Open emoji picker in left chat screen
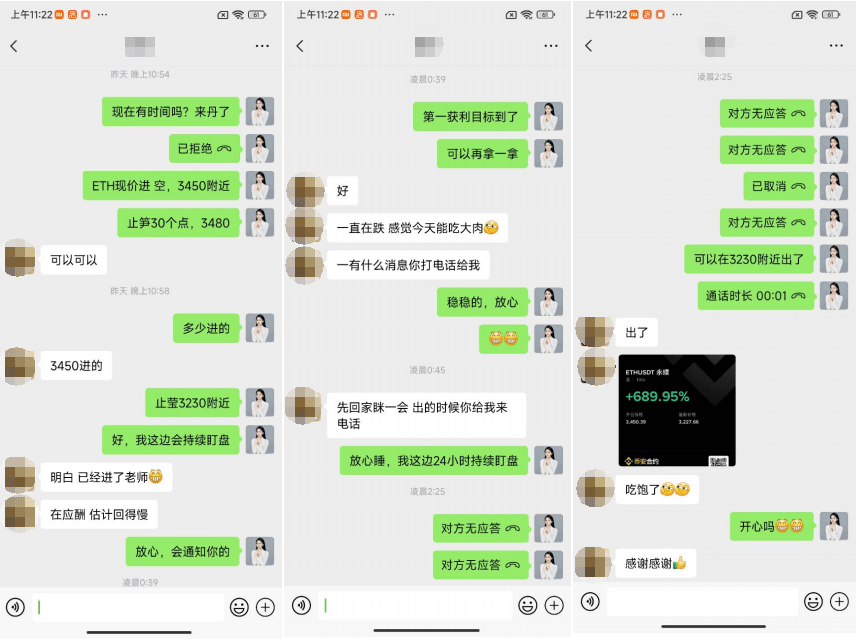Image resolution: width=856 pixels, height=640 pixels. point(239,607)
